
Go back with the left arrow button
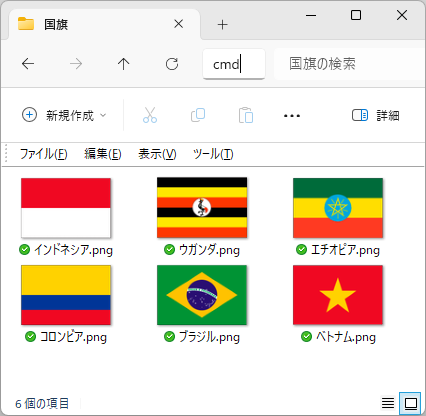click(x=28, y=64)
